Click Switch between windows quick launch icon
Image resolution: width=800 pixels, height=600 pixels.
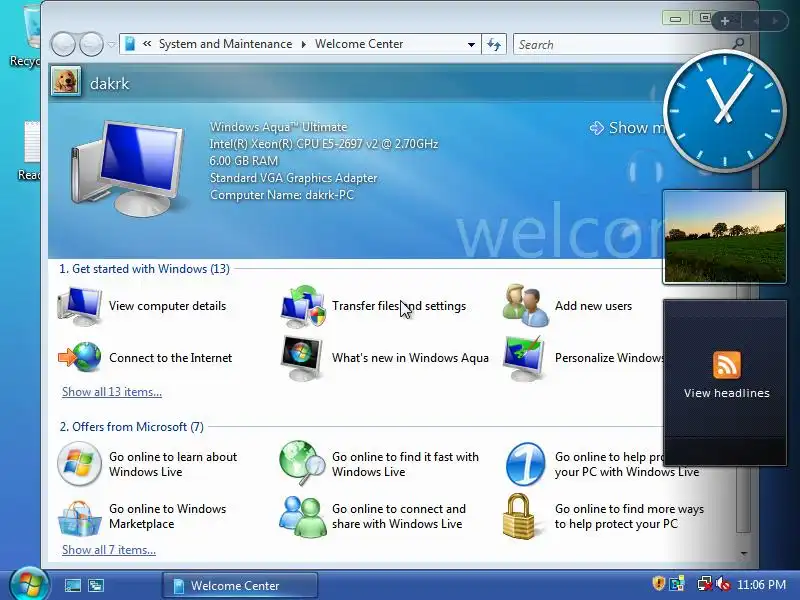click(x=95, y=585)
